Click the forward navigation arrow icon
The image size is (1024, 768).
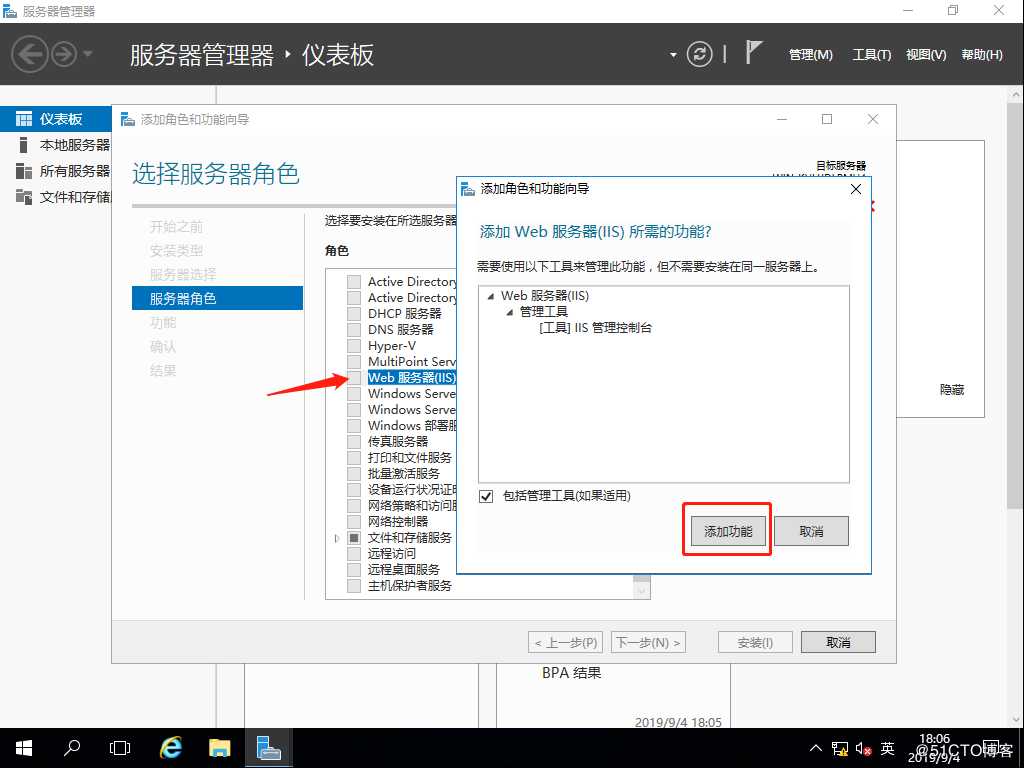[64, 54]
